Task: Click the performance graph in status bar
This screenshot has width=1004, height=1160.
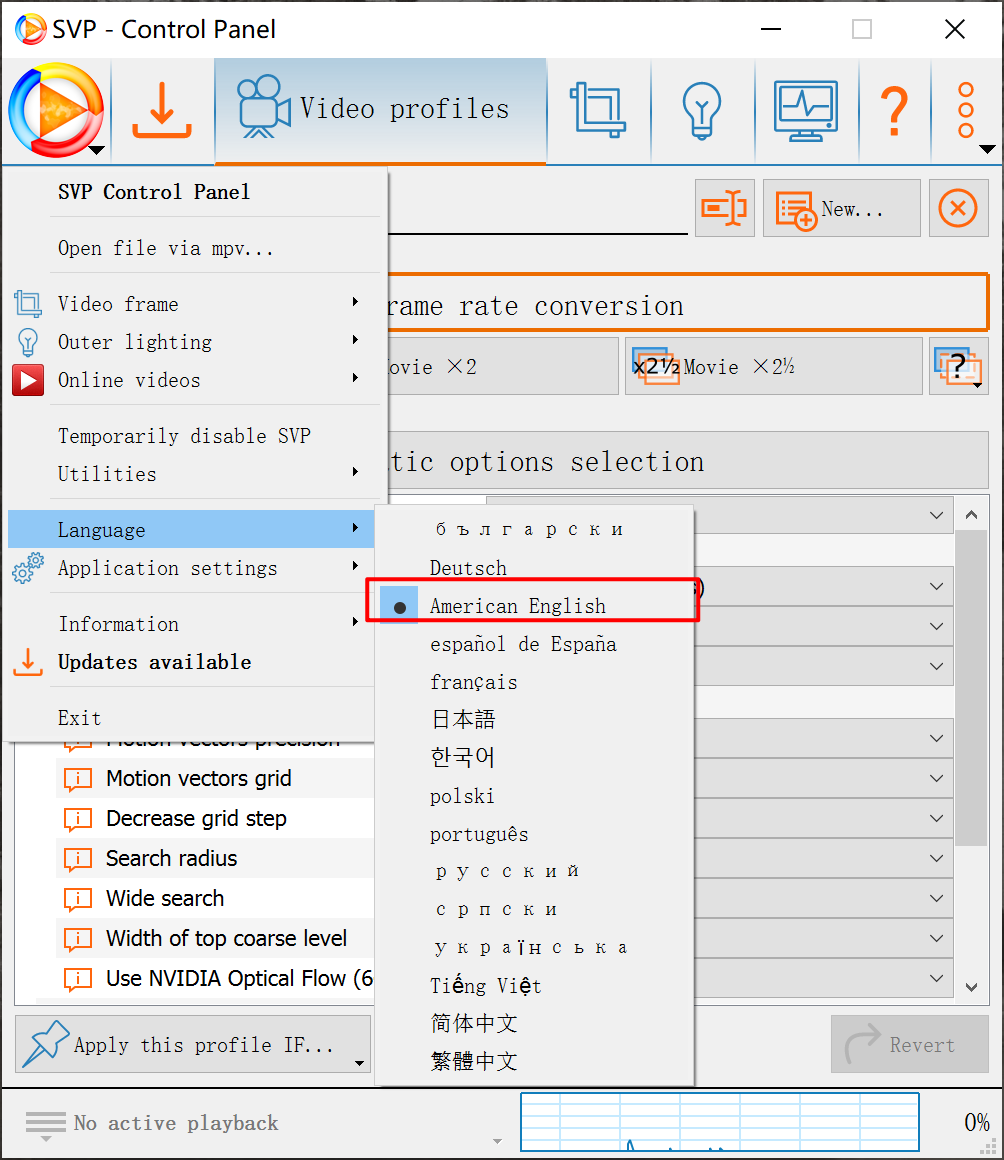Action: tap(720, 1122)
